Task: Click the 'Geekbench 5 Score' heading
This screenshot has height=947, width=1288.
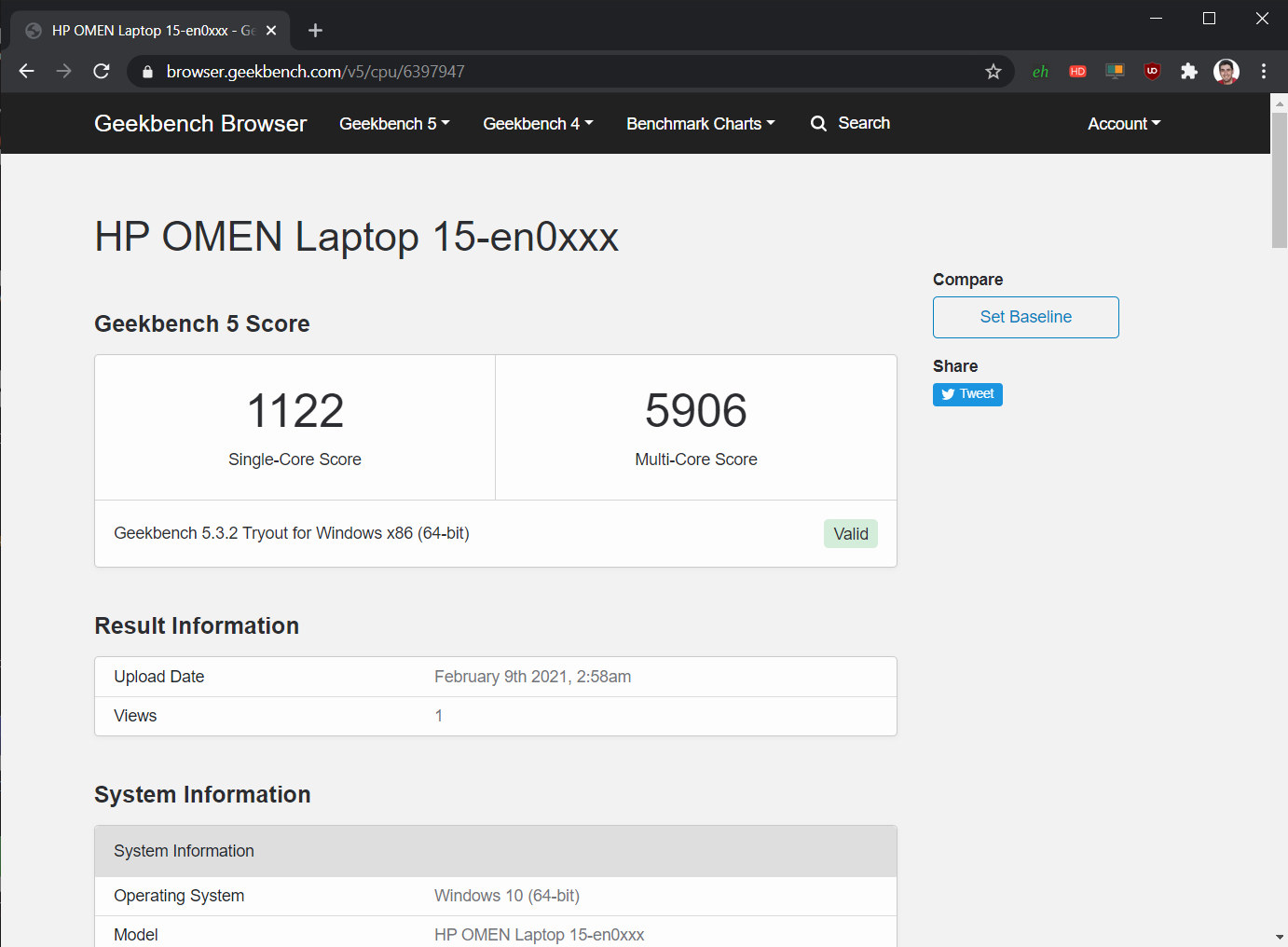Action: [x=202, y=323]
